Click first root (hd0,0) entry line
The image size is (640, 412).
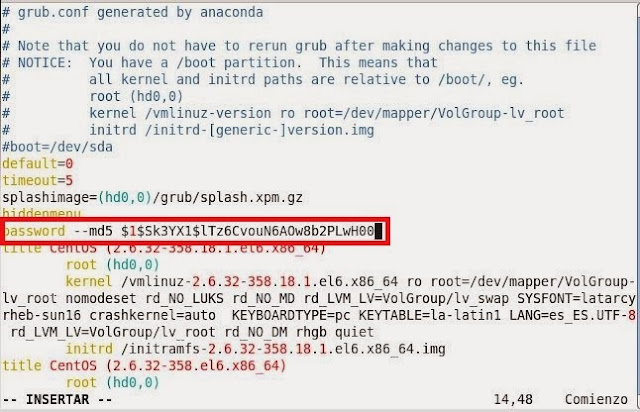[113, 265]
